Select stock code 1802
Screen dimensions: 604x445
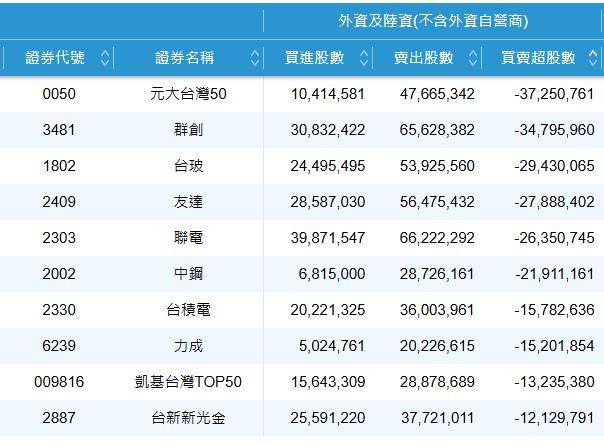(x=59, y=166)
